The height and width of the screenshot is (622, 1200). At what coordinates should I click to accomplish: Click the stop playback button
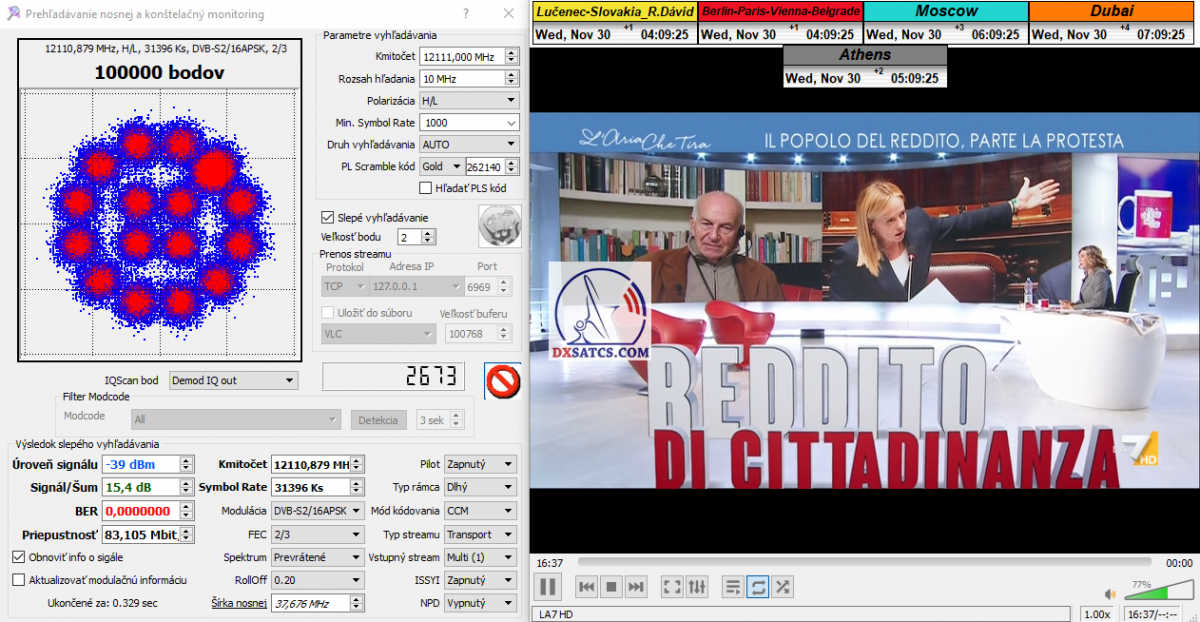611,587
